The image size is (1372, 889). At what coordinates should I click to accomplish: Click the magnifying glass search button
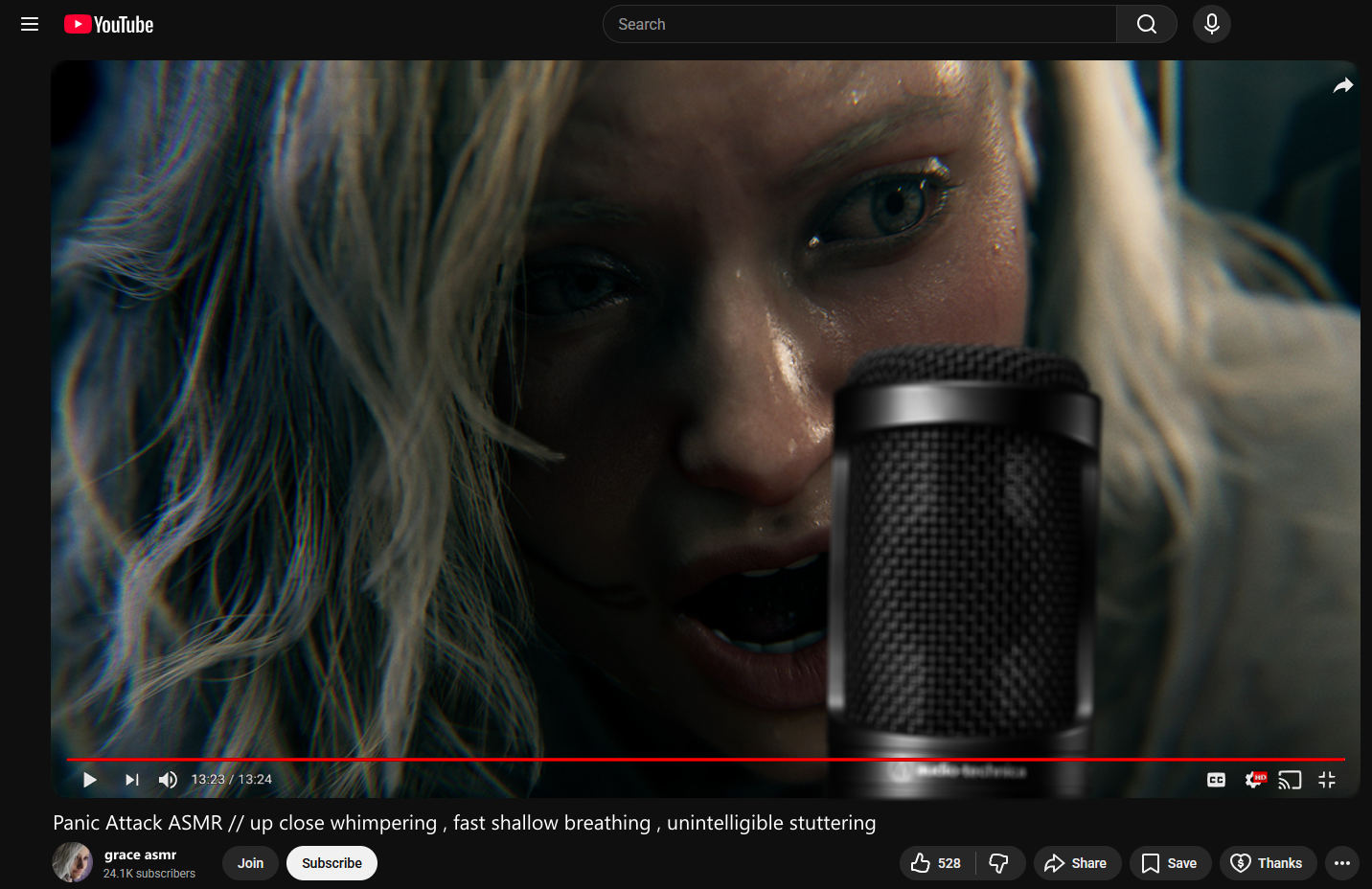pos(1147,24)
